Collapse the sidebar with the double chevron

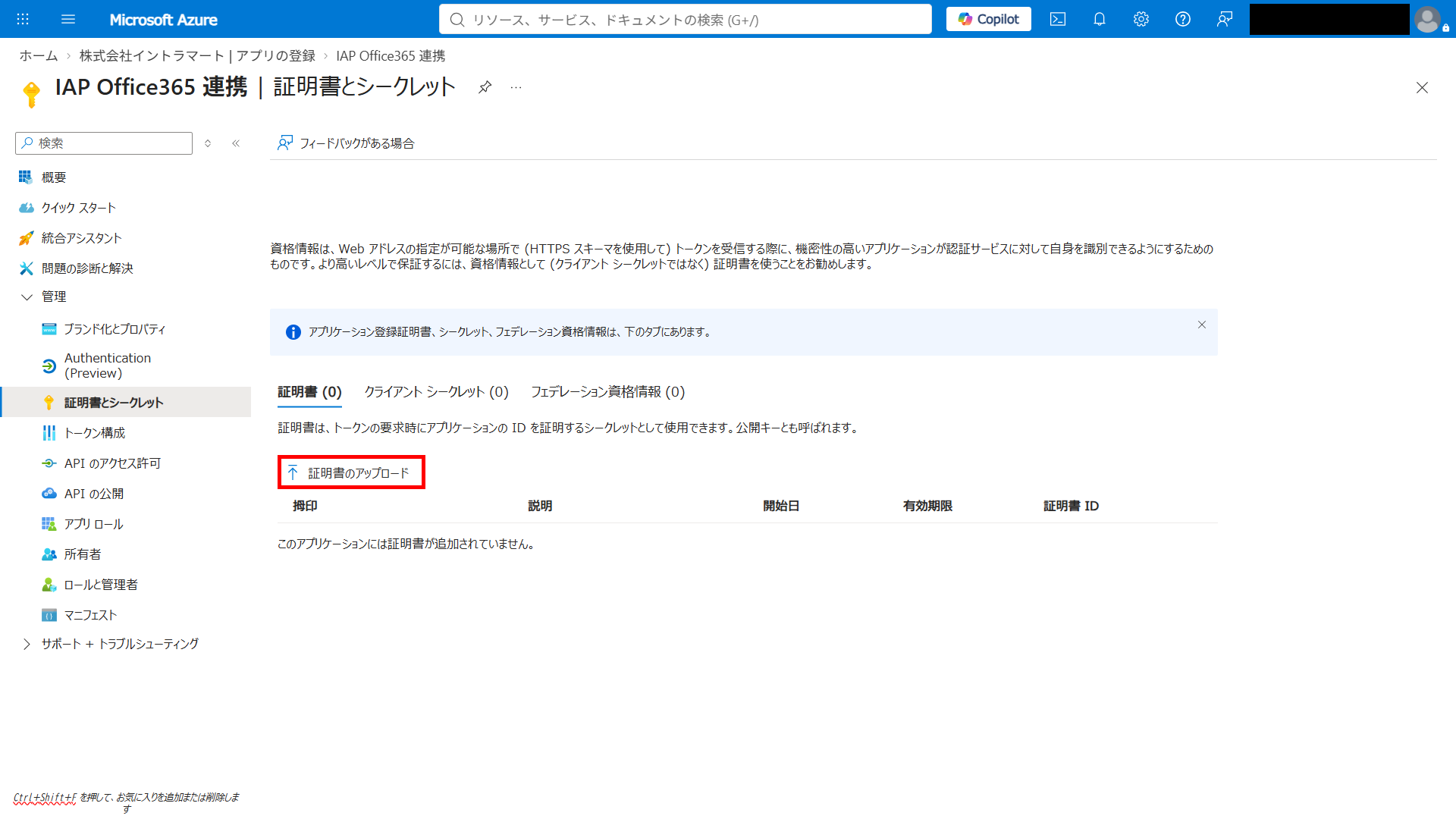(236, 143)
